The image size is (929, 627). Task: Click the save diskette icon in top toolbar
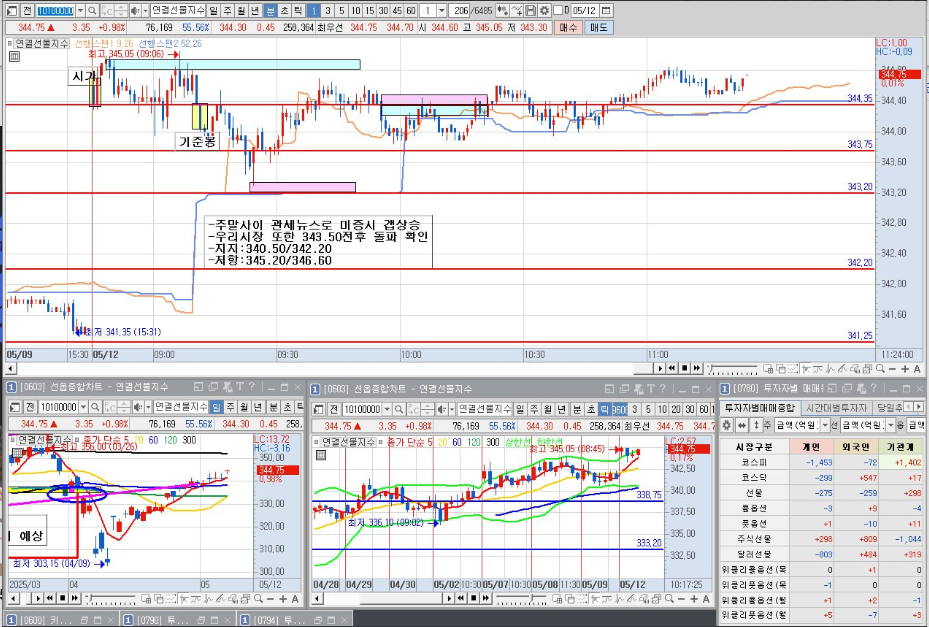pyautogui.click(x=531, y=11)
